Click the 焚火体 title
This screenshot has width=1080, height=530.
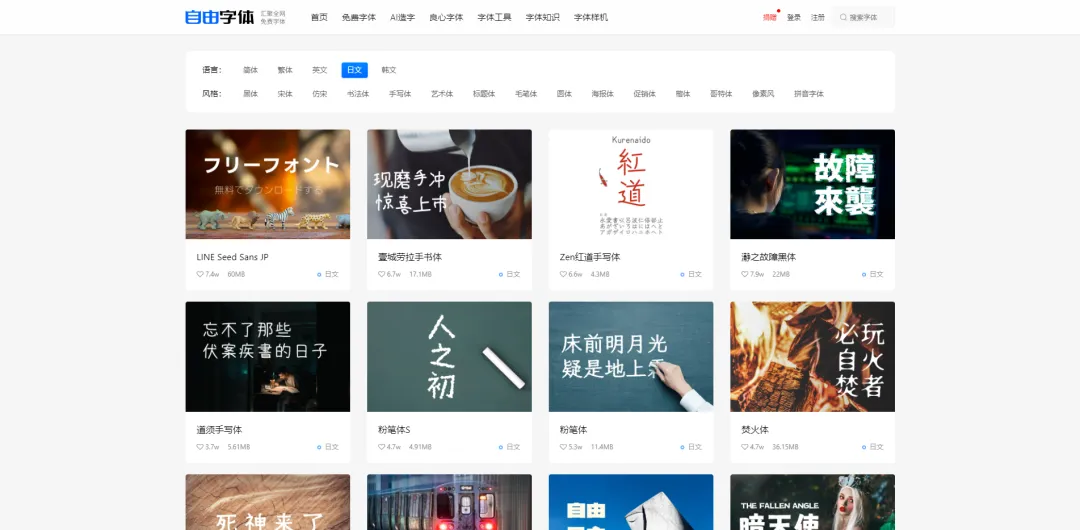pos(755,430)
